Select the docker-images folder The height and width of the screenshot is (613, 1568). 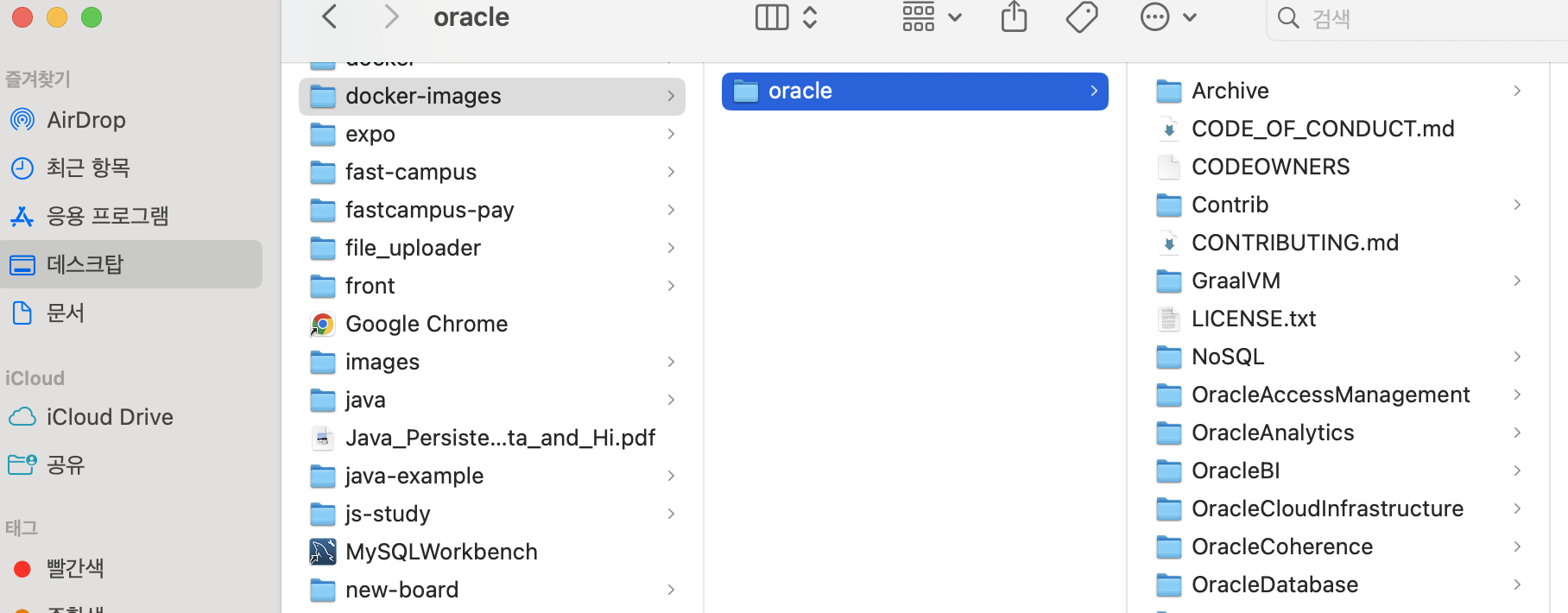point(492,96)
